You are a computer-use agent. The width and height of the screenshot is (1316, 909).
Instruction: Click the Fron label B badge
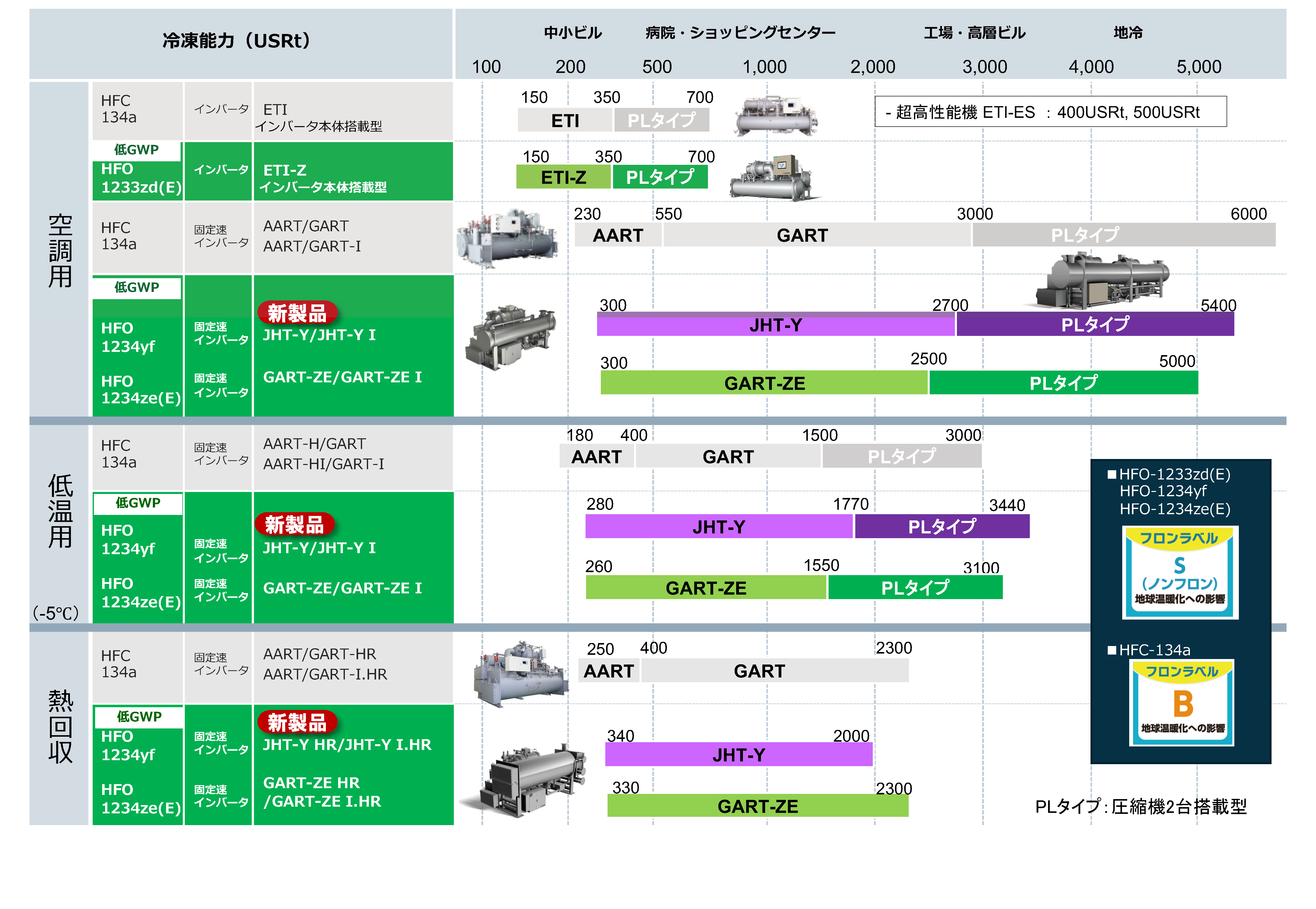[x=1182, y=703]
